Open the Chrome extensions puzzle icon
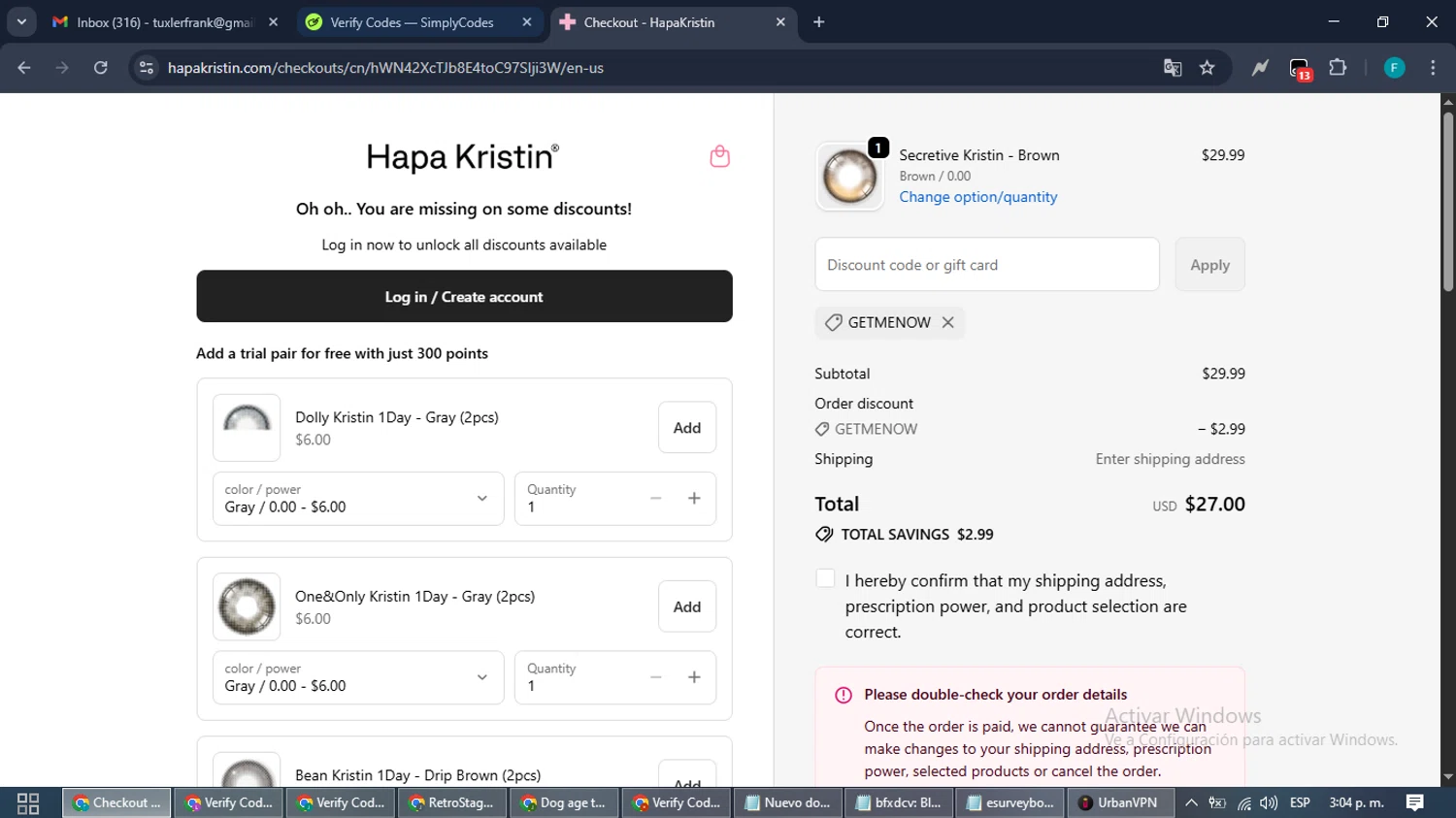This screenshot has width=1456, height=818. (x=1338, y=68)
